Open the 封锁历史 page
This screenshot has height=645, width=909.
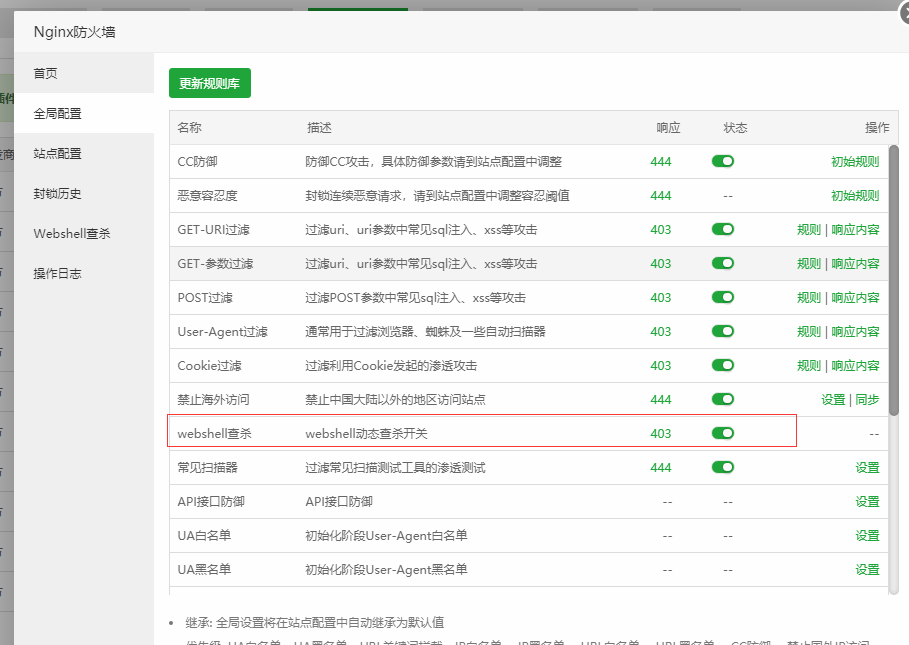tap(60, 193)
